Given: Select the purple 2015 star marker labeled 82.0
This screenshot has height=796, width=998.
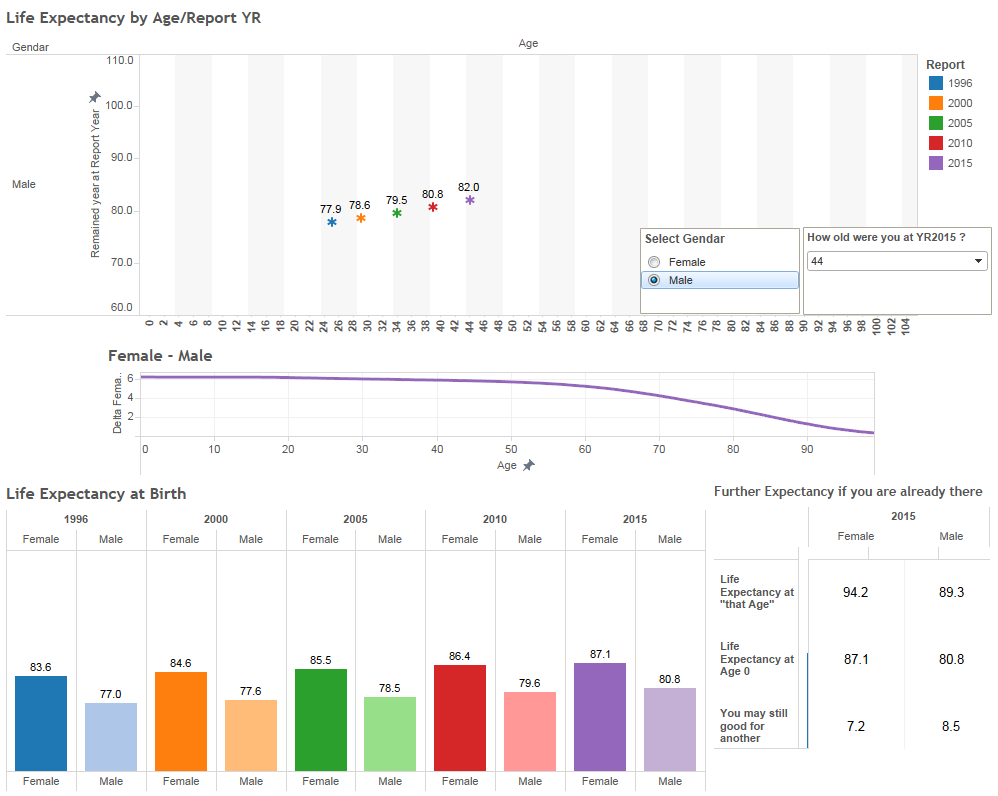Looking at the screenshot, I should click(470, 200).
